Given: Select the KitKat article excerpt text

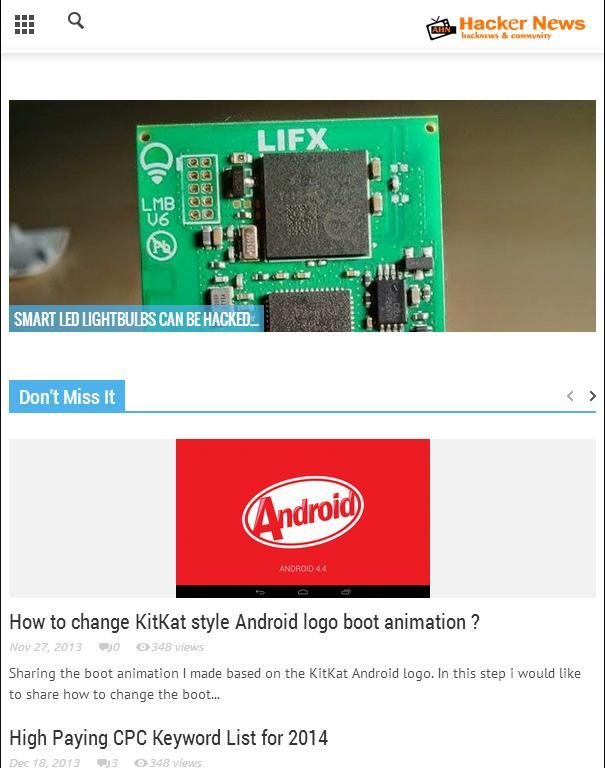Looking at the screenshot, I should pyautogui.click(x=295, y=684).
